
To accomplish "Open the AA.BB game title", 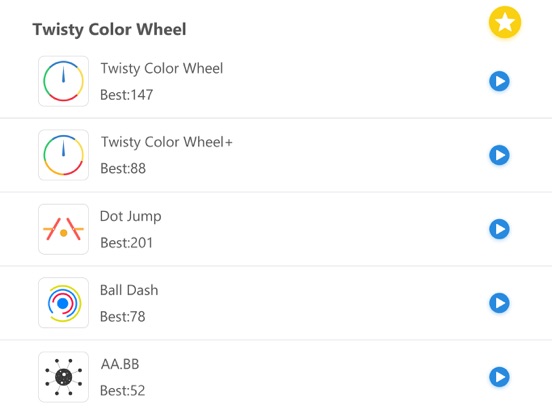I will click(120, 364).
